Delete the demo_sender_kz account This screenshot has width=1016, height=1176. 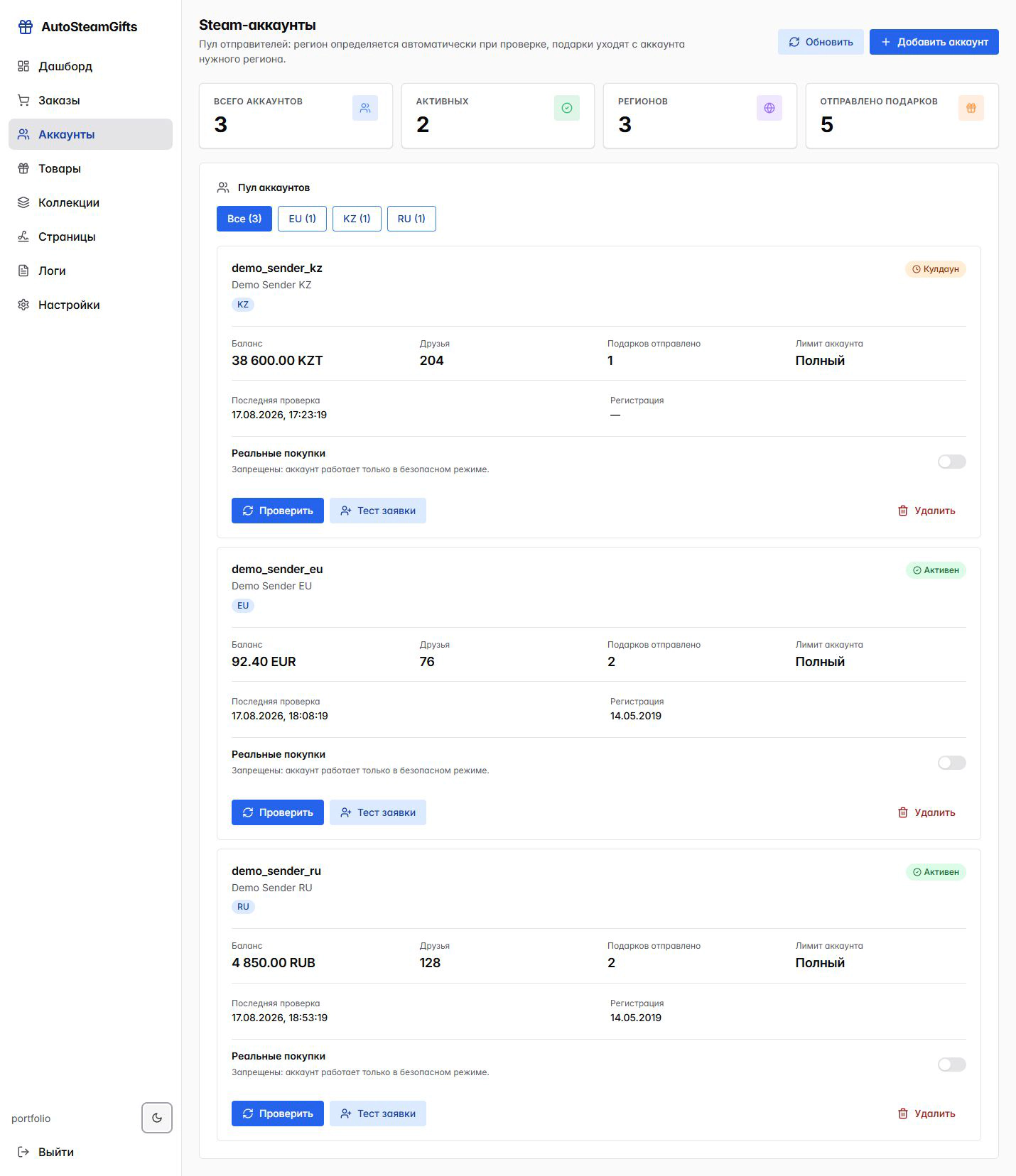(926, 511)
